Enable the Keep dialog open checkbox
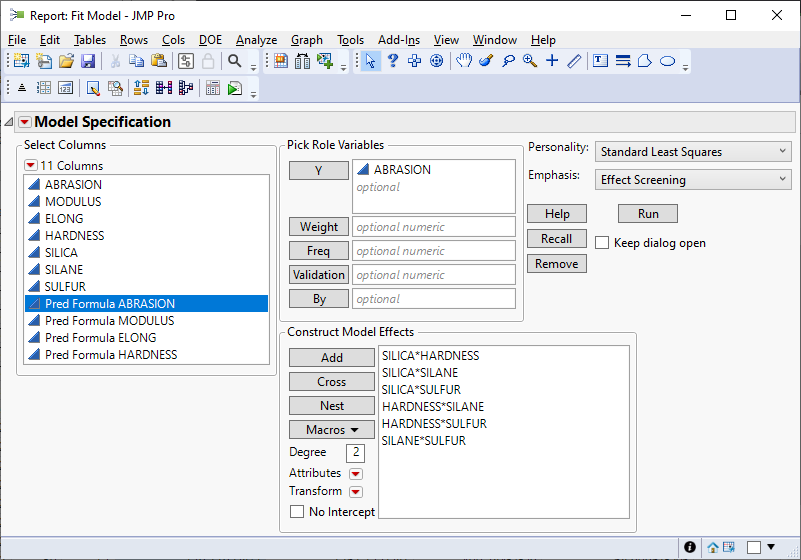Viewport: 801px width, 560px height. (602, 243)
